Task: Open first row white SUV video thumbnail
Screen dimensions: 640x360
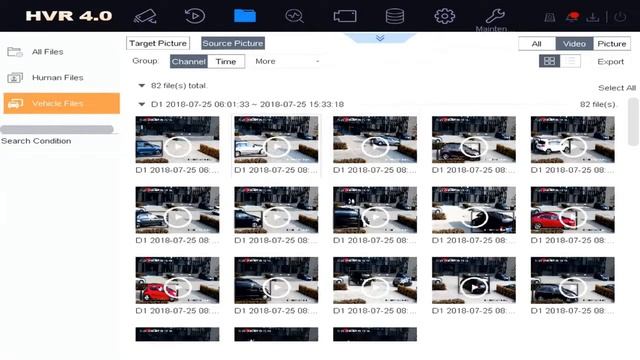Action: click(573, 140)
